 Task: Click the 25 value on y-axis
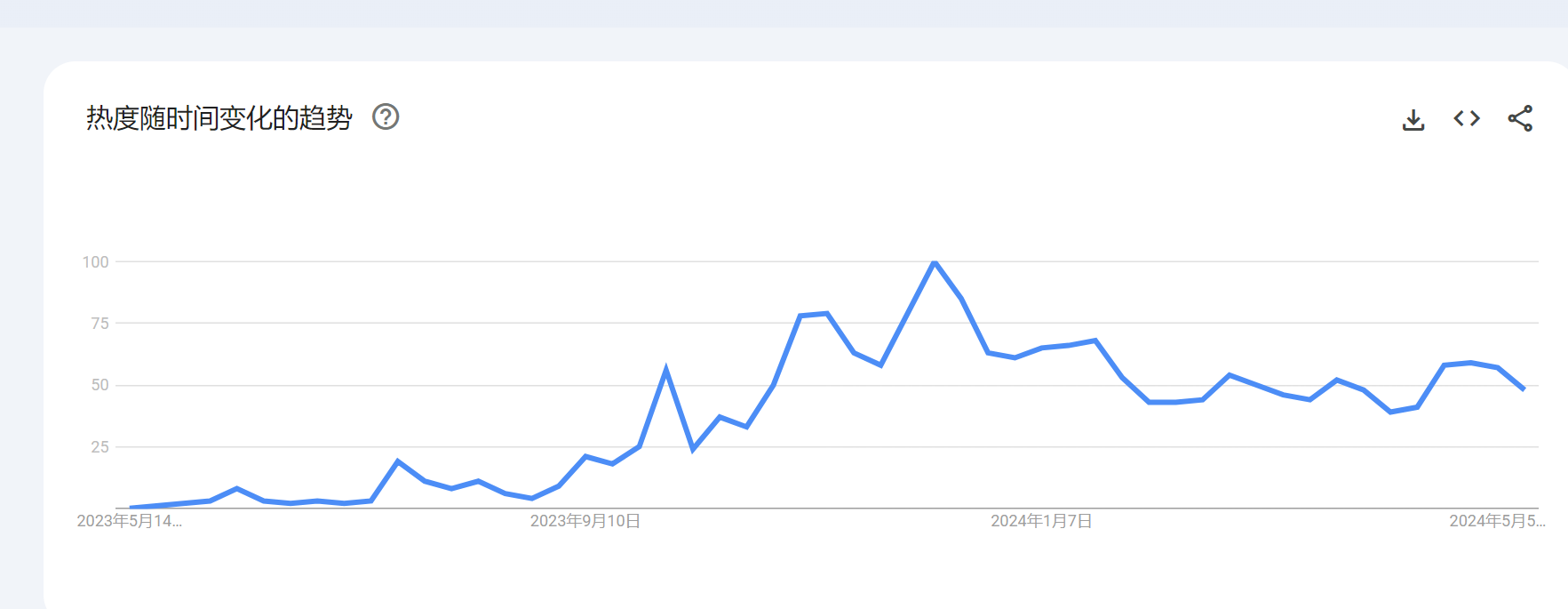click(x=100, y=447)
